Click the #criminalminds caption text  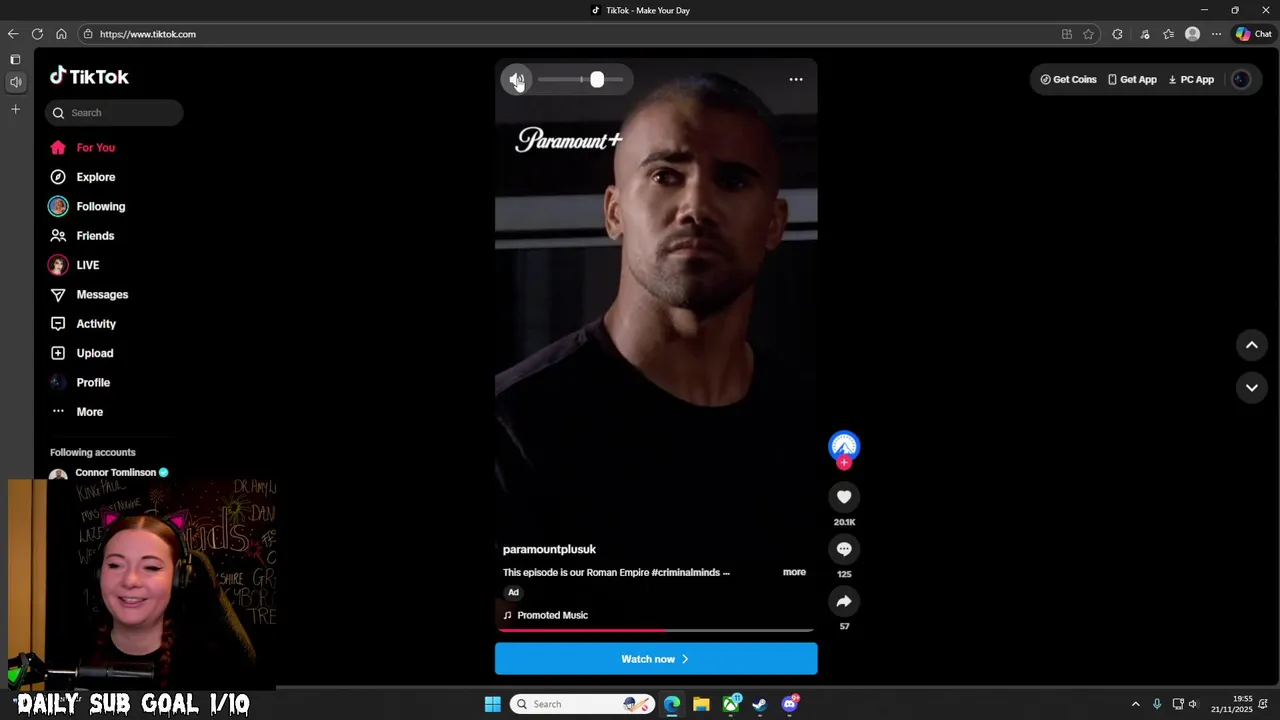coord(685,572)
